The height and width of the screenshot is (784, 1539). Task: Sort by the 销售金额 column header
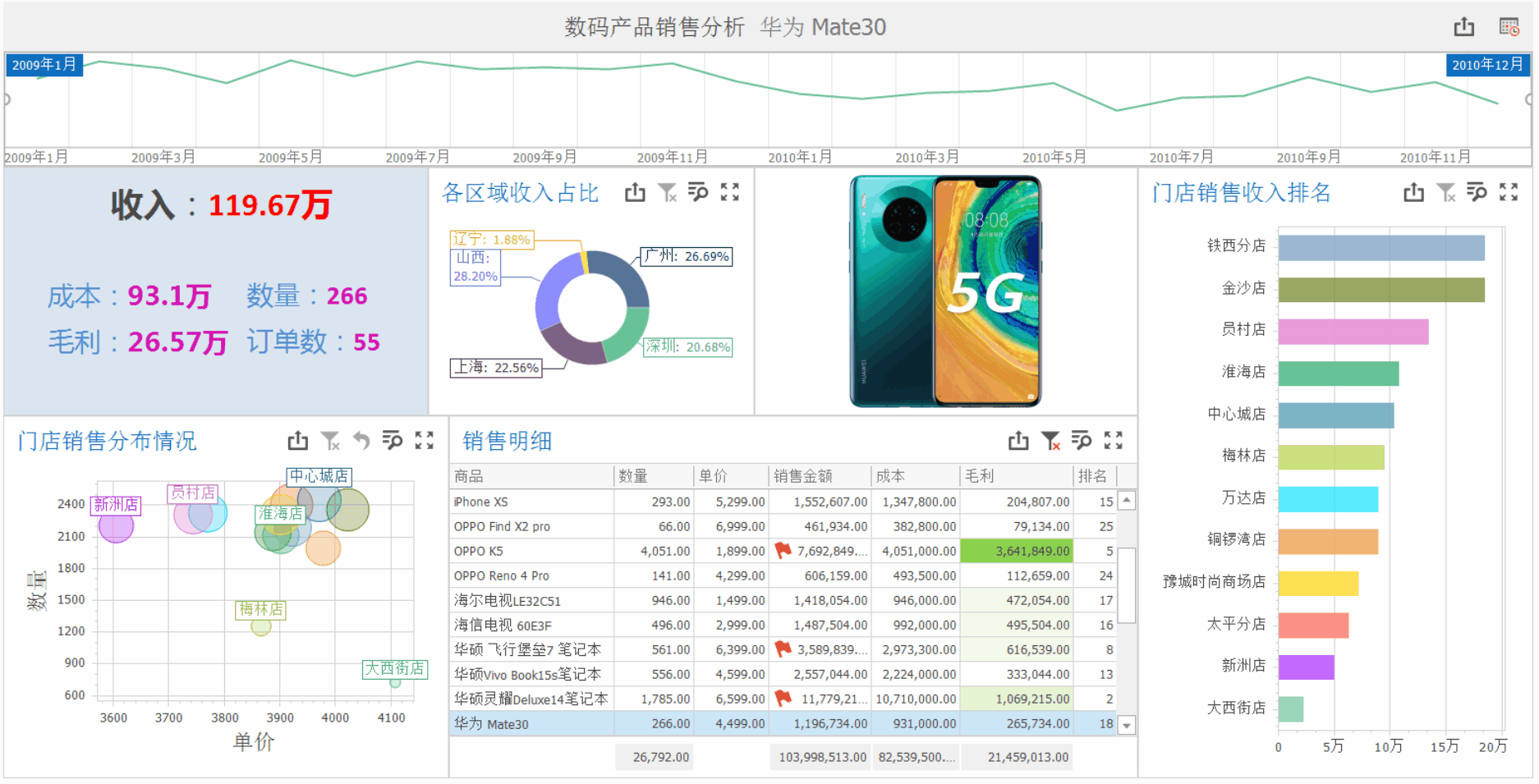(x=820, y=476)
